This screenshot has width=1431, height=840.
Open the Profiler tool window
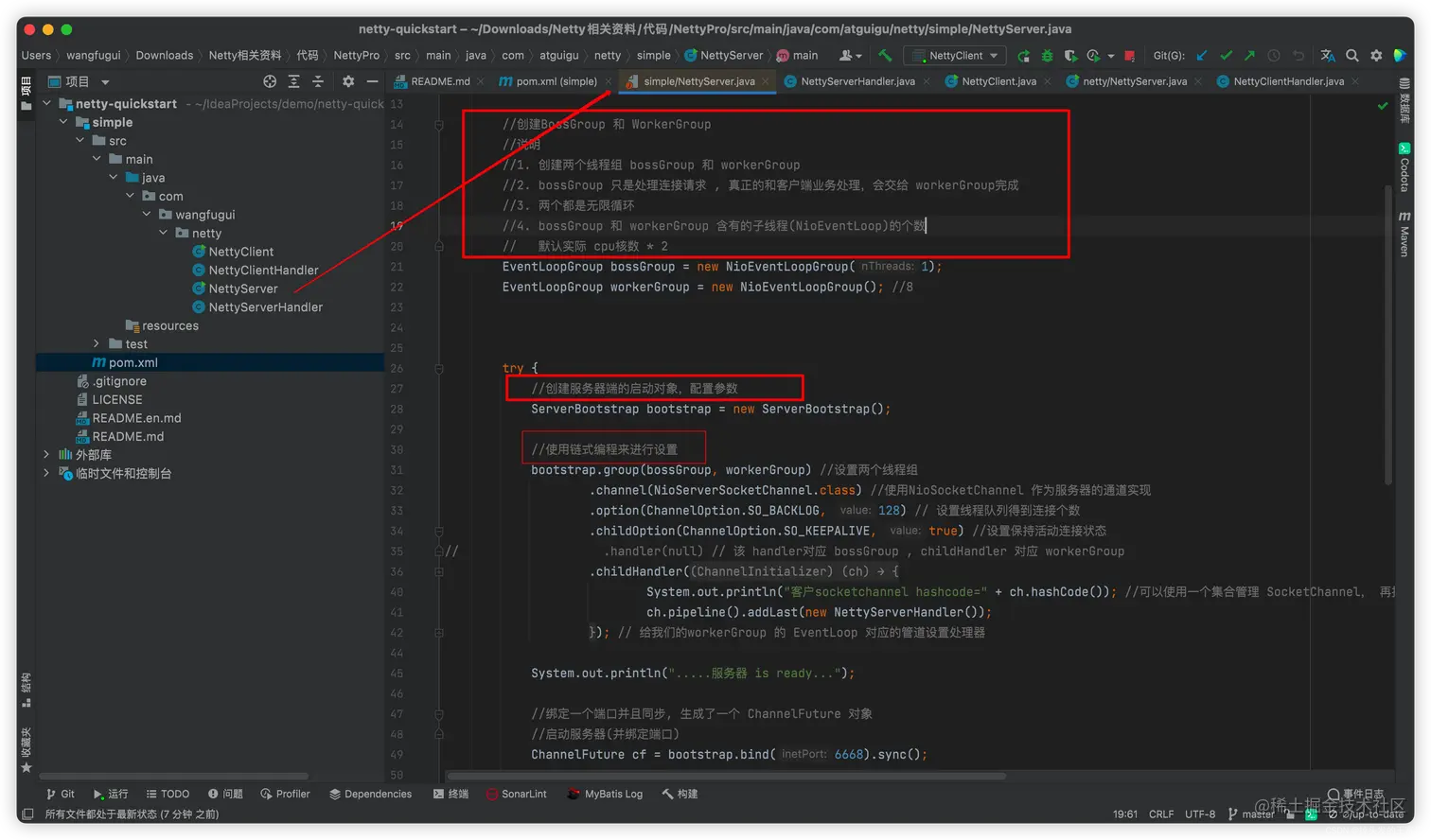pos(285,795)
